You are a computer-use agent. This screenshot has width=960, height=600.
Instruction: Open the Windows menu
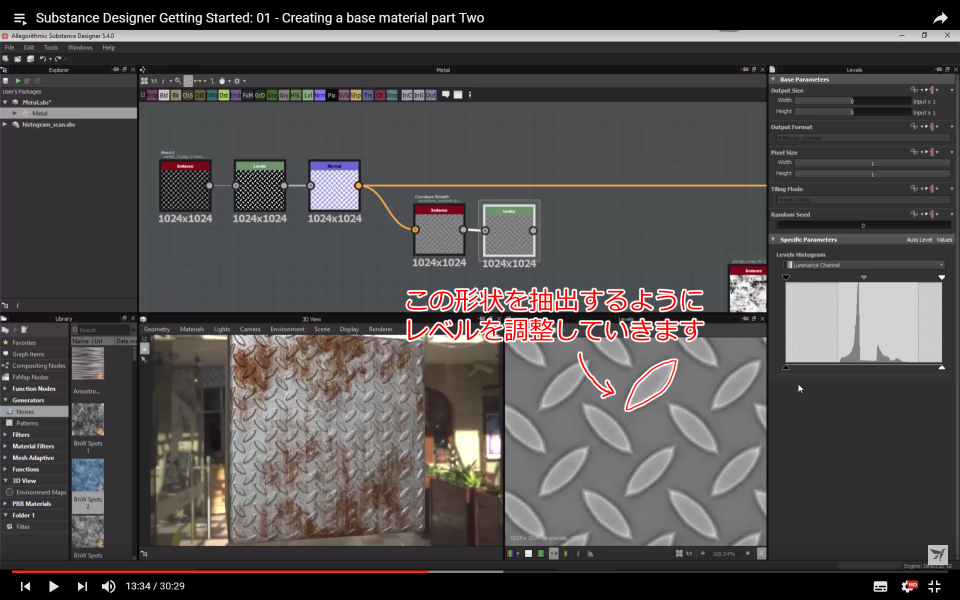[80, 47]
